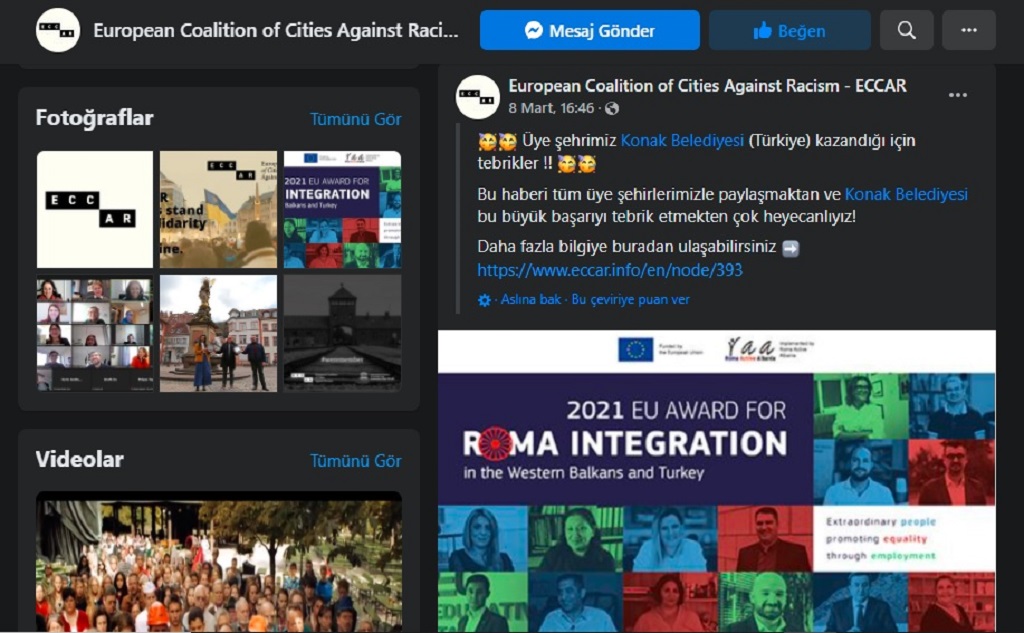Image resolution: width=1024 pixels, height=633 pixels.
Task: Open the ECCAR logo photo thumbnail
Action: click(x=95, y=209)
